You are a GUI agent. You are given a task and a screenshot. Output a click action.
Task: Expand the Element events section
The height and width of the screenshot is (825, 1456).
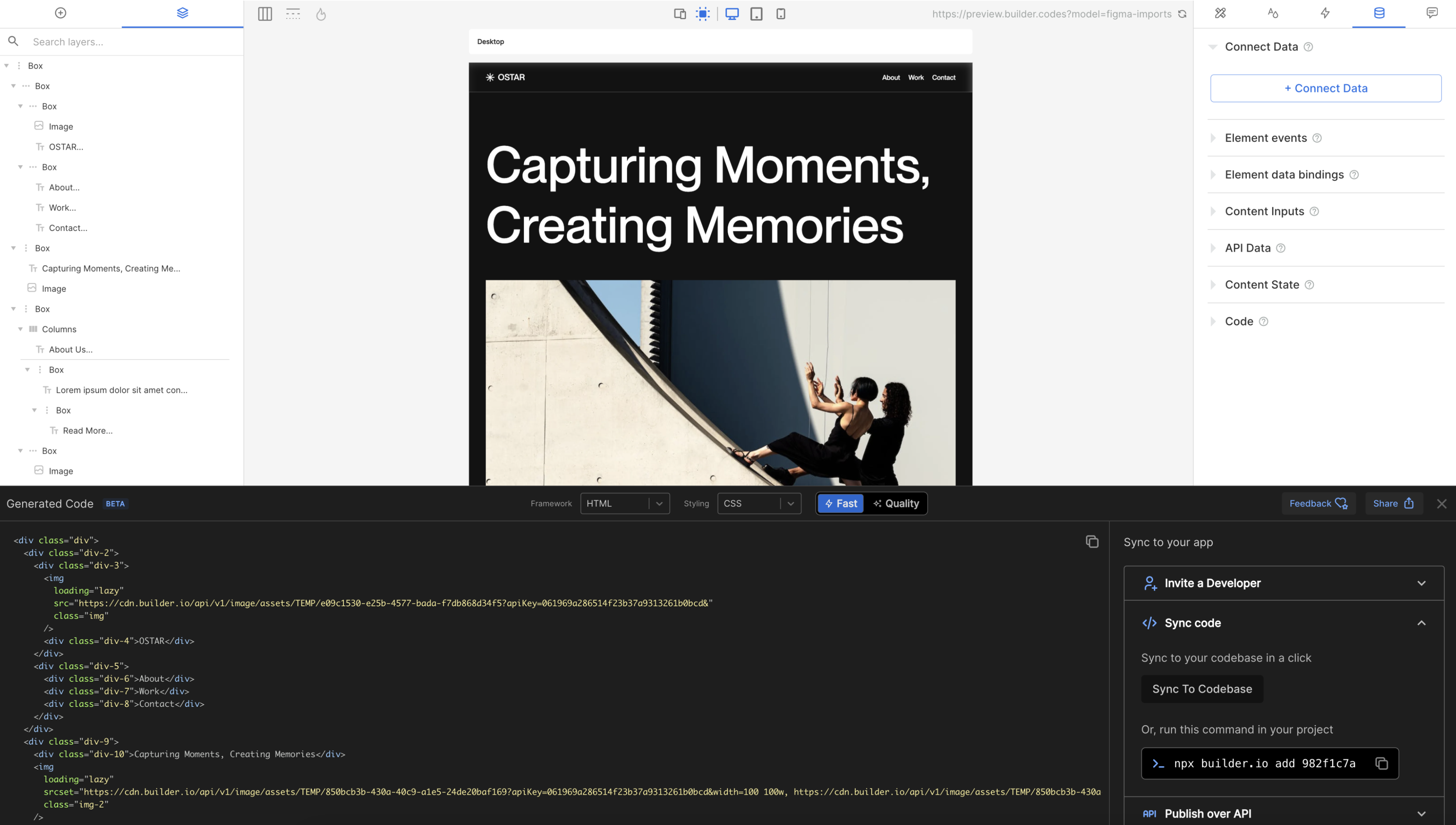click(x=1265, y=138)
